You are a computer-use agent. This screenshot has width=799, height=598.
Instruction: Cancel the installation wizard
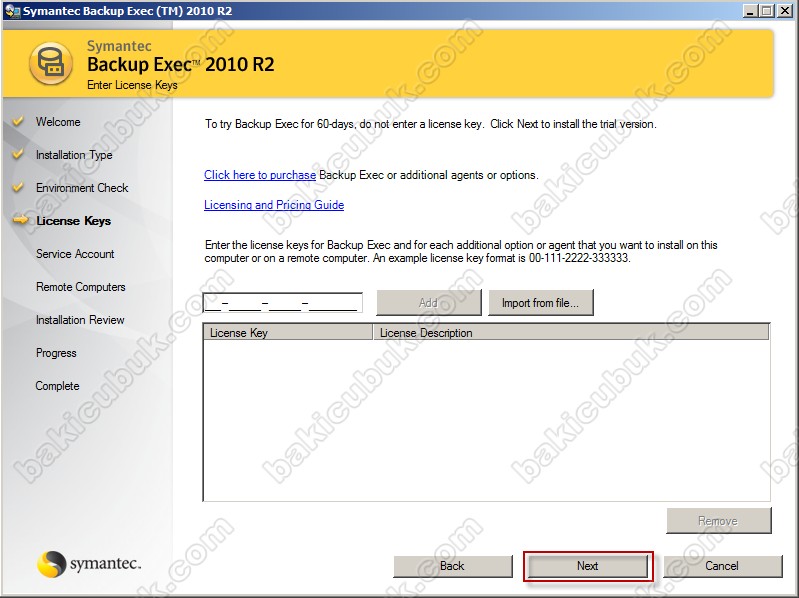723,566
